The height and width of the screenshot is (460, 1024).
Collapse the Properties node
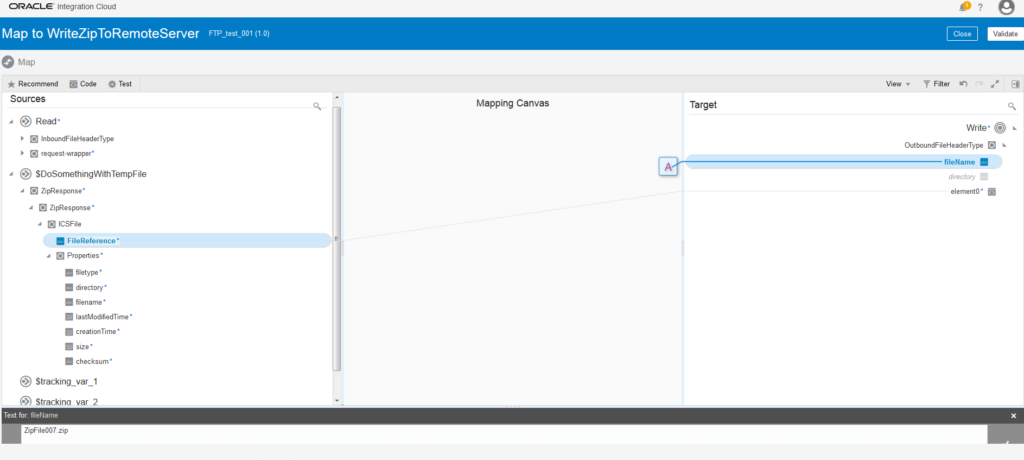[49, 256]
